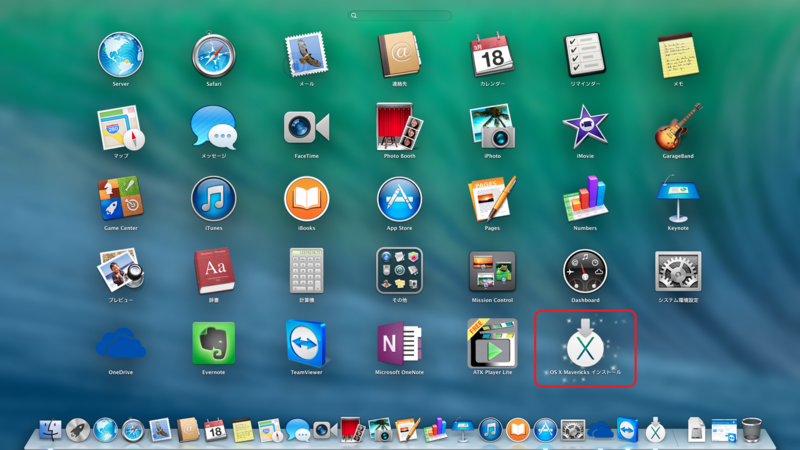Launch Photo Booth from the Launchpad grid
This screenshot has width=800, height=450.
(x=399, y=127)
